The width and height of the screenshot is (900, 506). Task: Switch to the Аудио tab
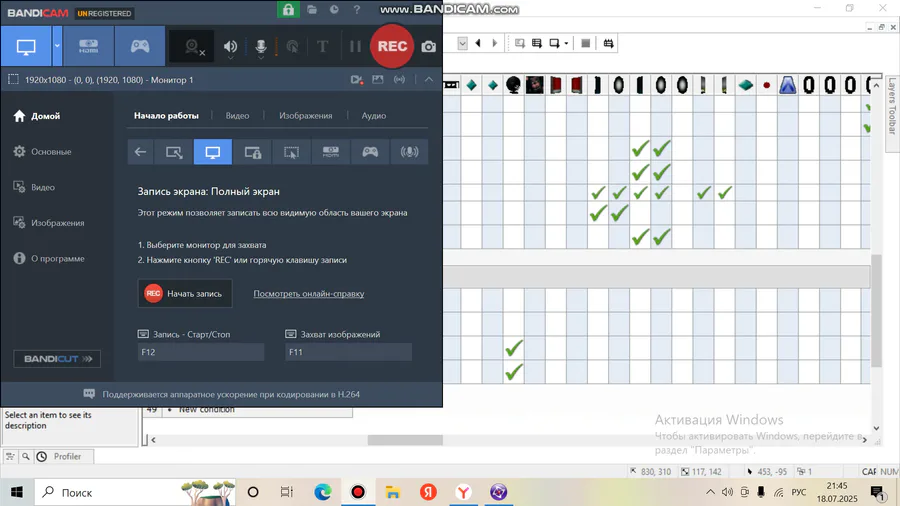(374, 115)
